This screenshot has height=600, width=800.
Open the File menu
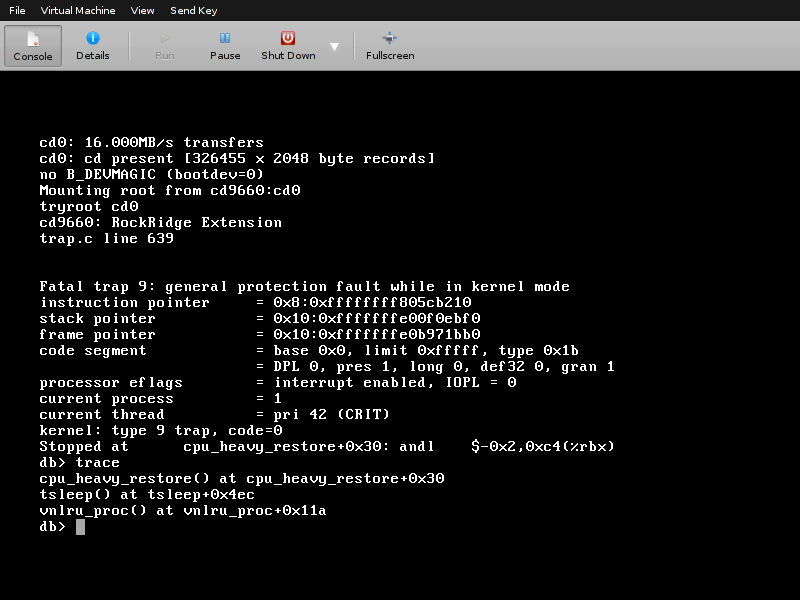[x=17, y=10]
